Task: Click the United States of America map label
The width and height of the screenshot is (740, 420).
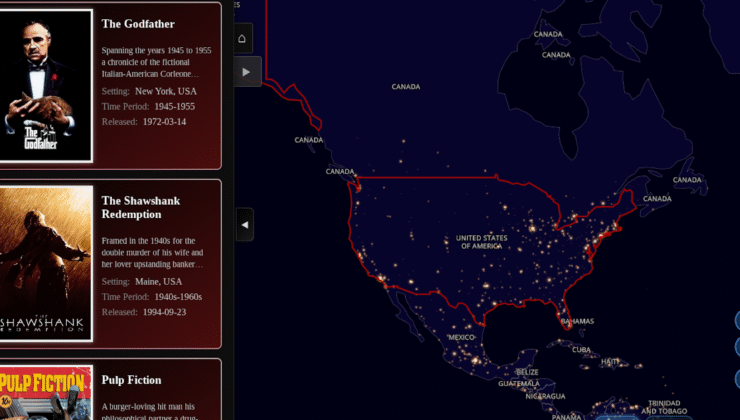Action: [x=481, y=241]
